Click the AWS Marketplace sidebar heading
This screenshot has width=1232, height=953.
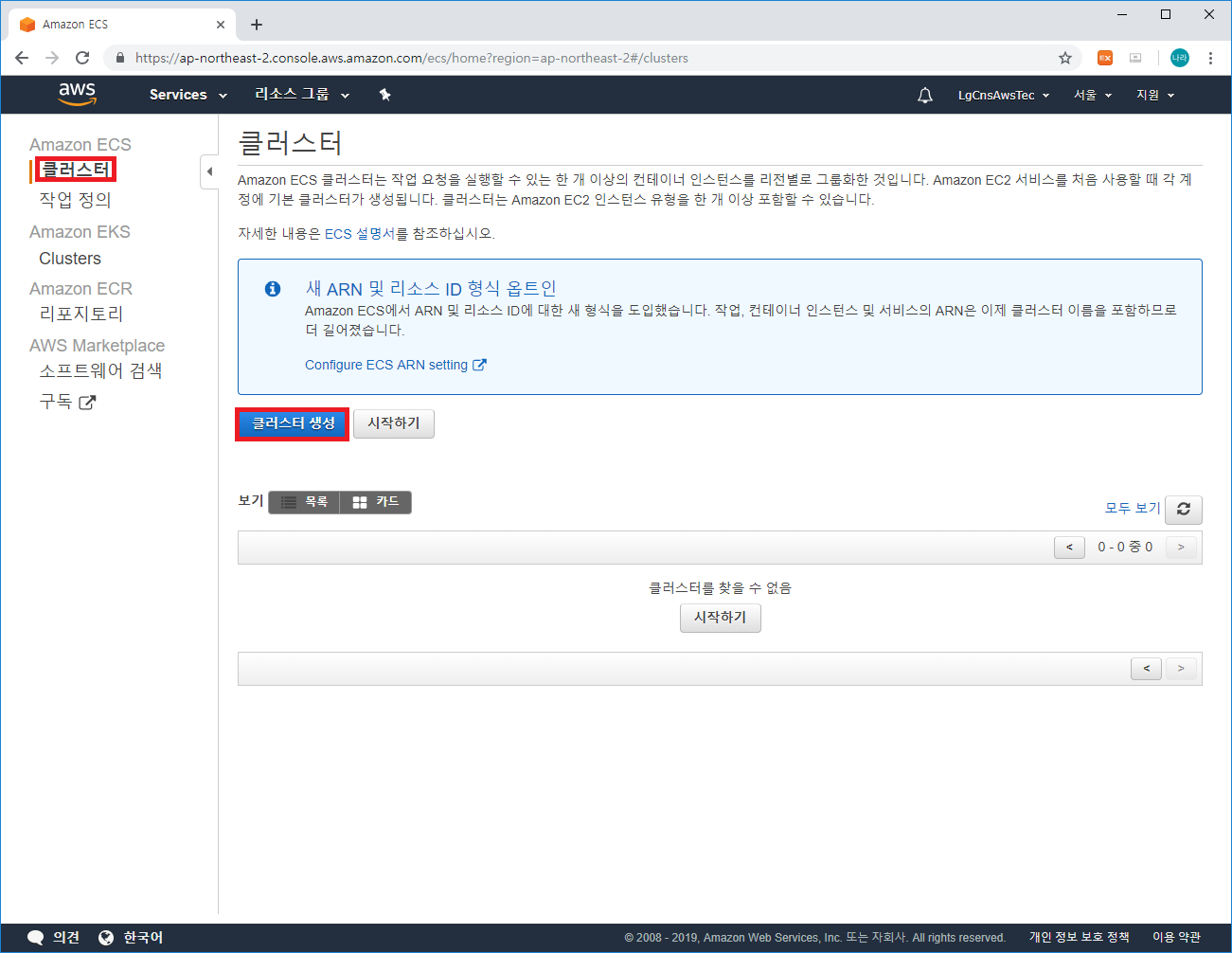point(97,346)
